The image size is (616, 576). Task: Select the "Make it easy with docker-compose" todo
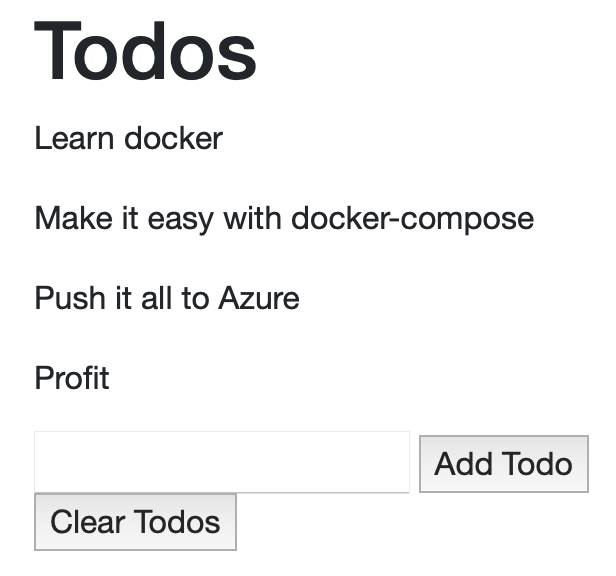(284, 218)
